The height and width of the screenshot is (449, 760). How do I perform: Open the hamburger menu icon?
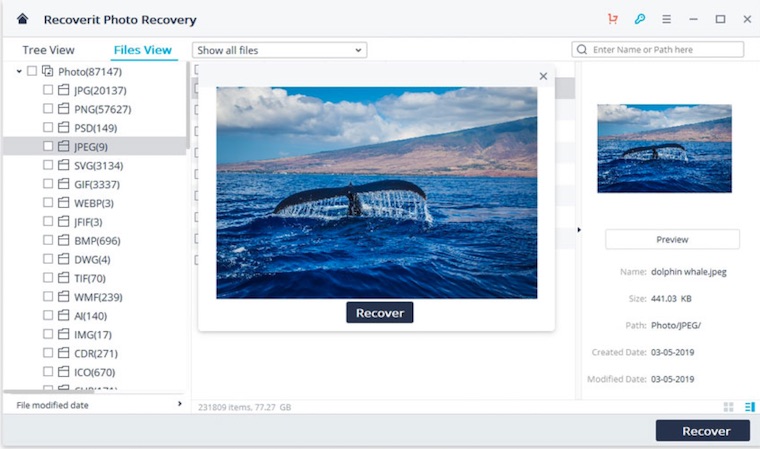[x=666, y=19]
